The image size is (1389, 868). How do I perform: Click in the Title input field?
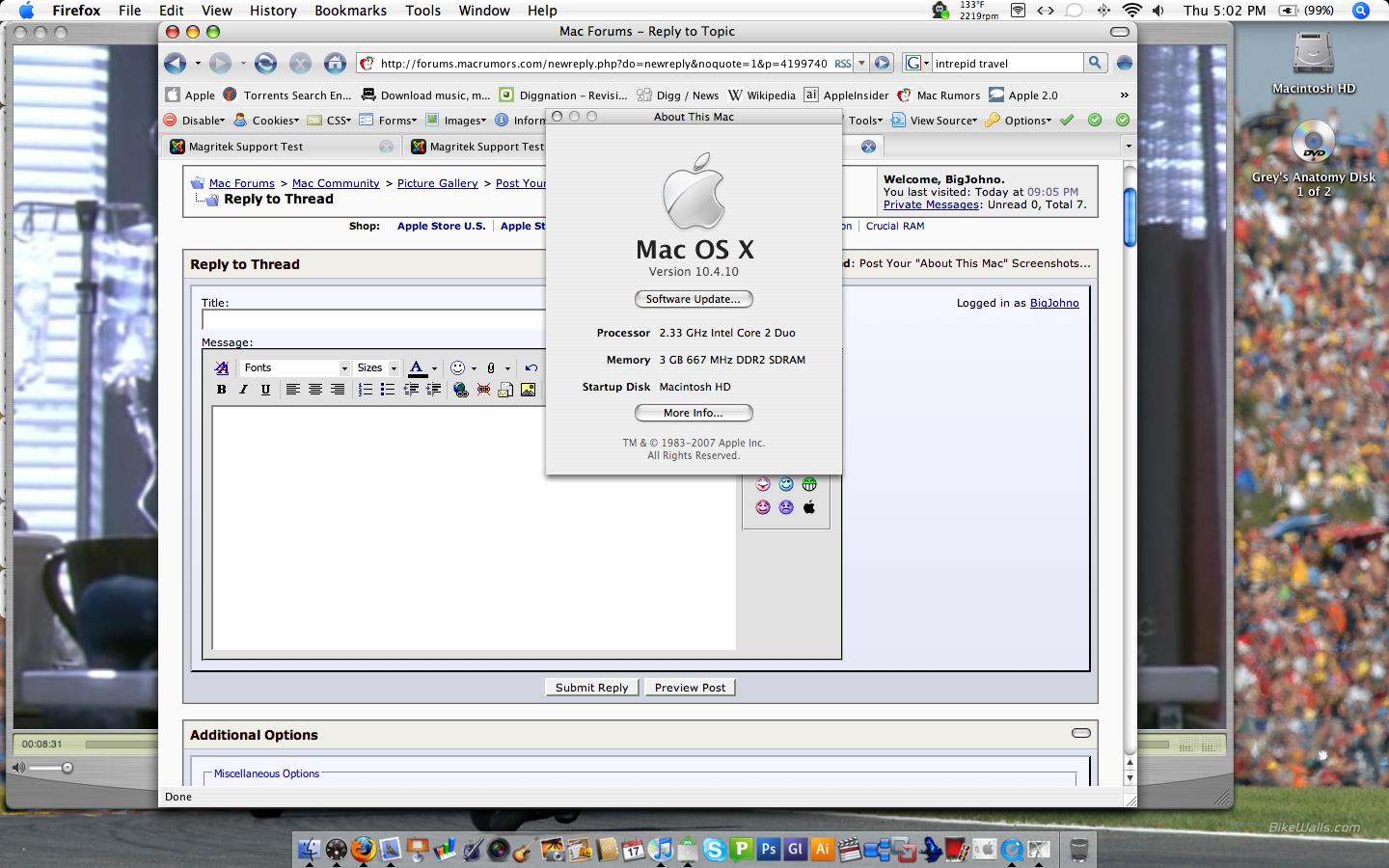(374, 320)
